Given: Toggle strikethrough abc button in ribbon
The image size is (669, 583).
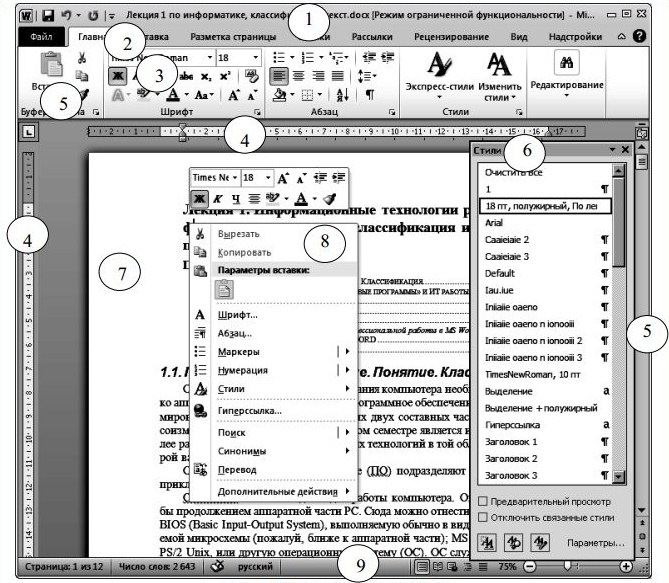Looking at the screenshot, I should (x=186, y=76).
